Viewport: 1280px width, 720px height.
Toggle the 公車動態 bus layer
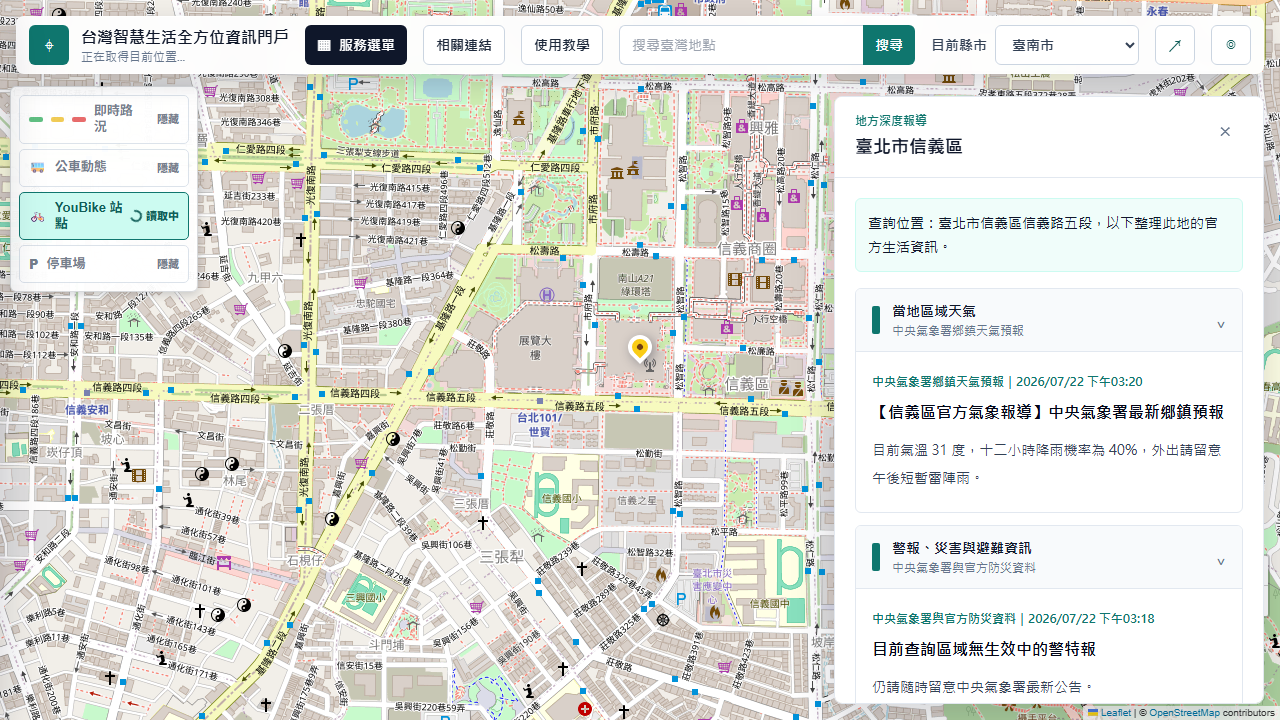[x=104, y=168]
